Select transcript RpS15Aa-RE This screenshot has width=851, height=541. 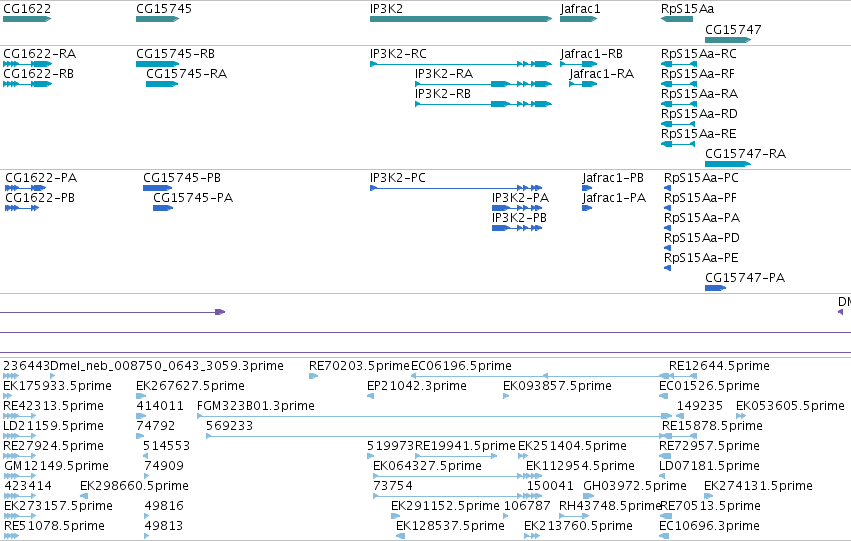(x=698, y=134)
